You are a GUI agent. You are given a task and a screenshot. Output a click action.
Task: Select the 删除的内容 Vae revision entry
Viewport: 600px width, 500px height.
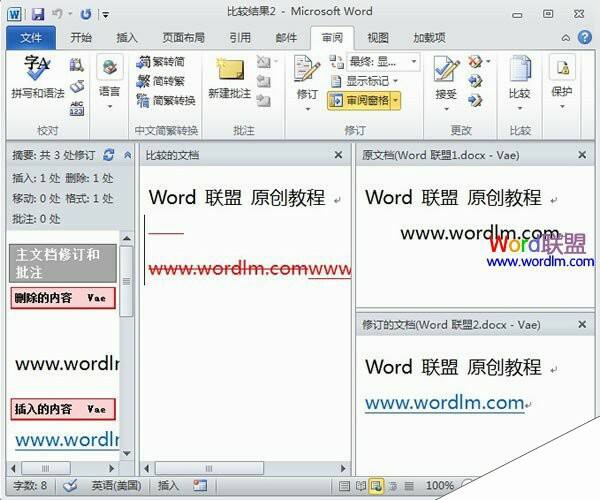click(63, 298)
